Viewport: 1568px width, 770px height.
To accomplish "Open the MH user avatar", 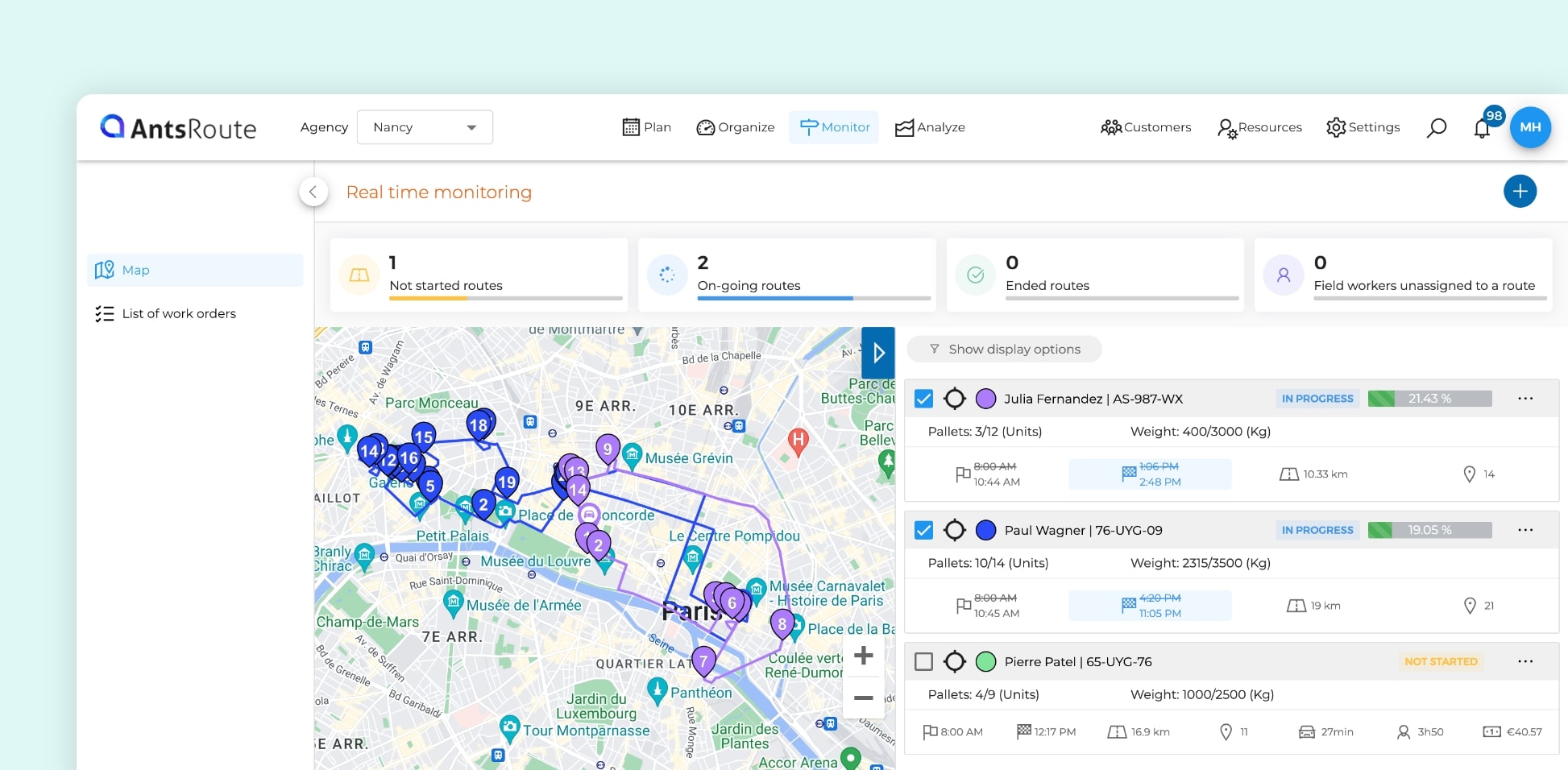I will tap(1530, 127).
